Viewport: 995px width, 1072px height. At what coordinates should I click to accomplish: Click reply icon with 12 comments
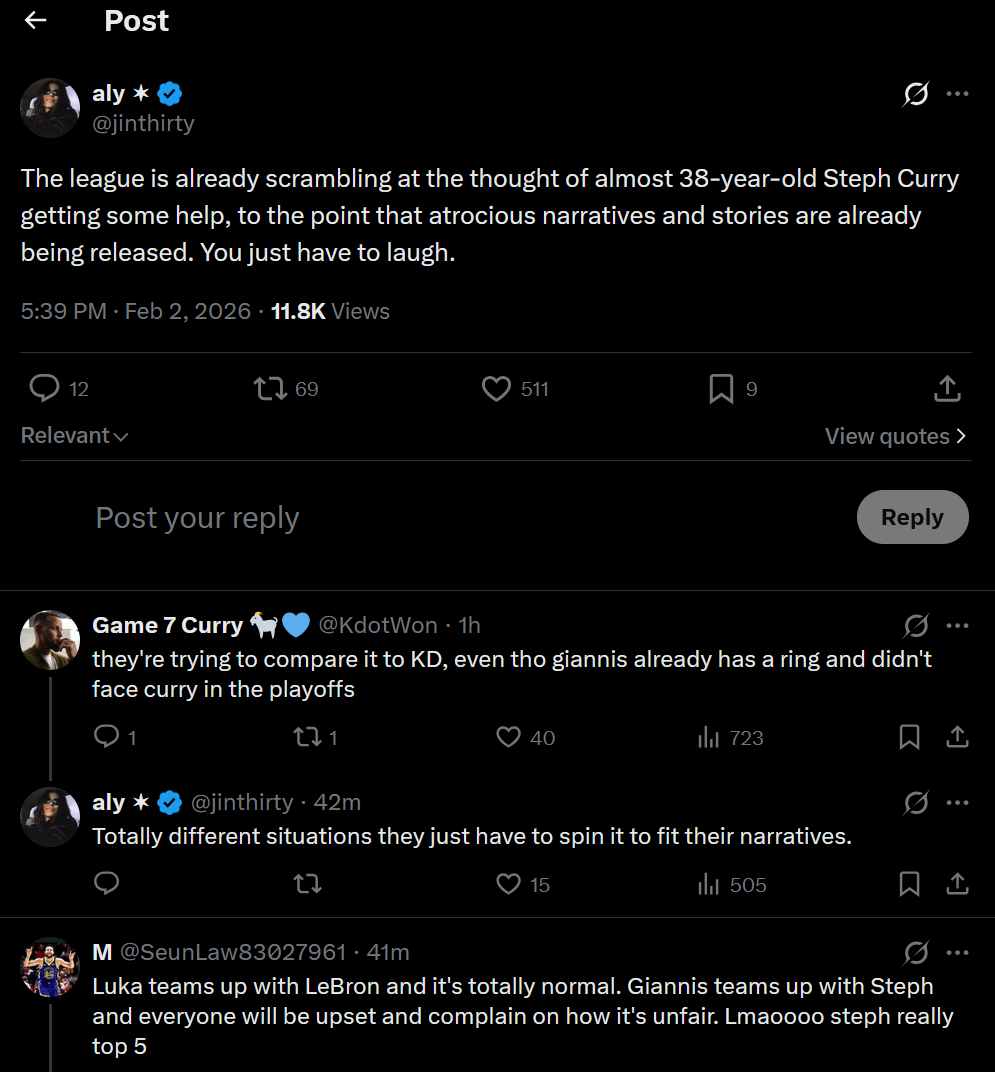(45, 388)
